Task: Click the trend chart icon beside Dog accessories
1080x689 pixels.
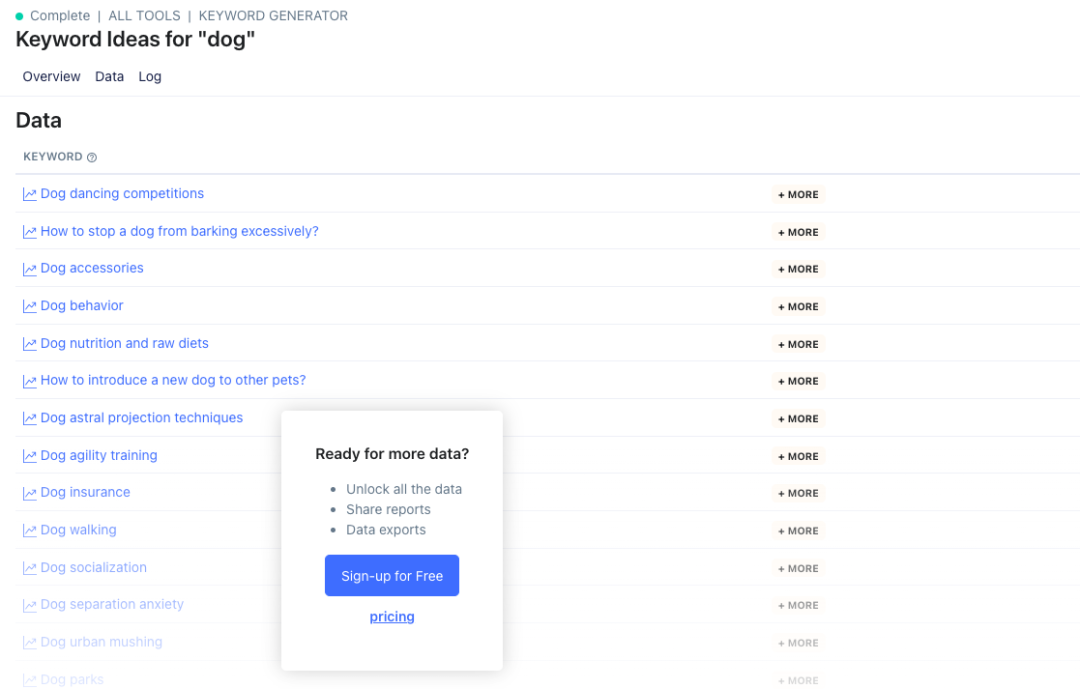Action: point(30,269)
